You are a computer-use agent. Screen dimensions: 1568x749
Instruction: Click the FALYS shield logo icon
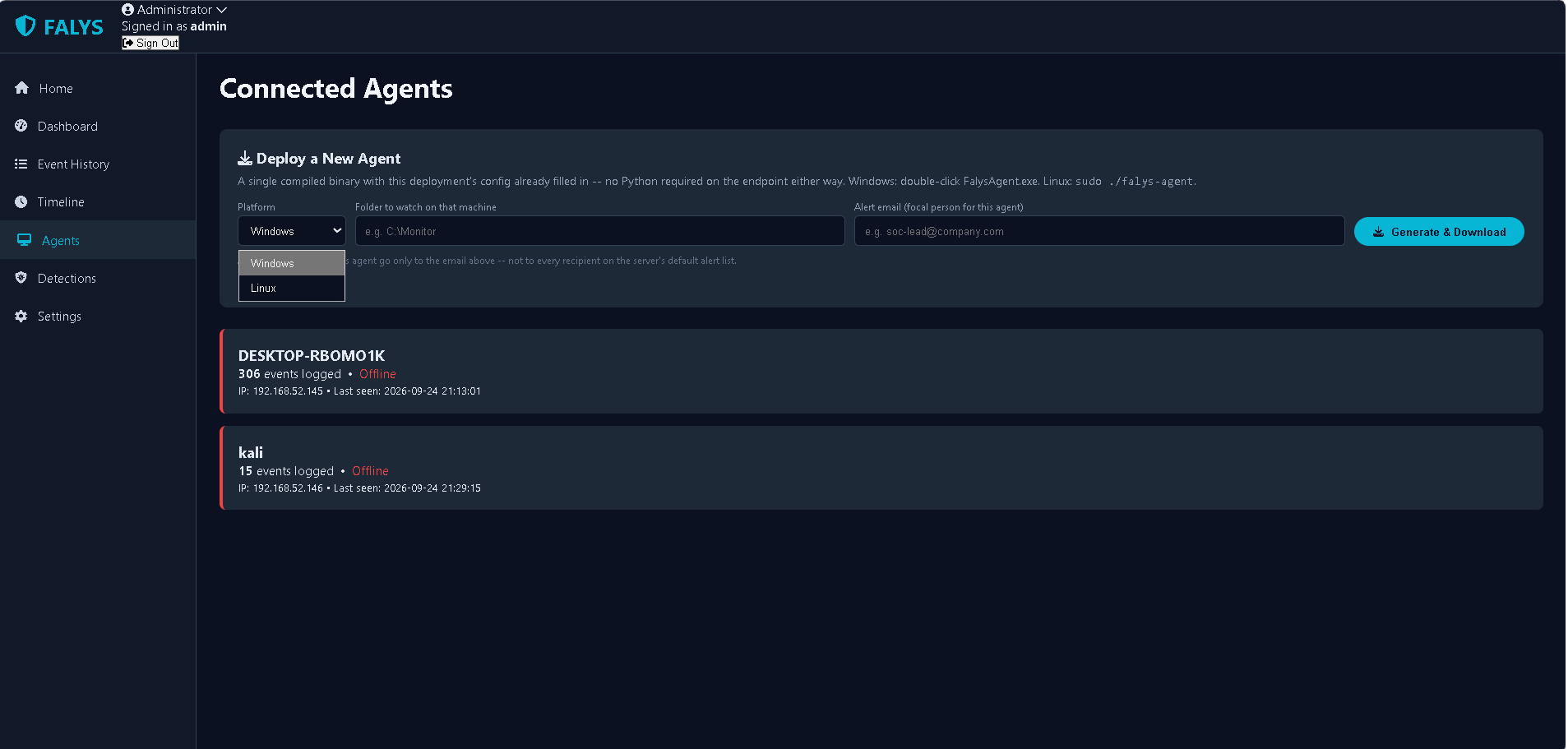pyautogui.click(x=25, y=26)
